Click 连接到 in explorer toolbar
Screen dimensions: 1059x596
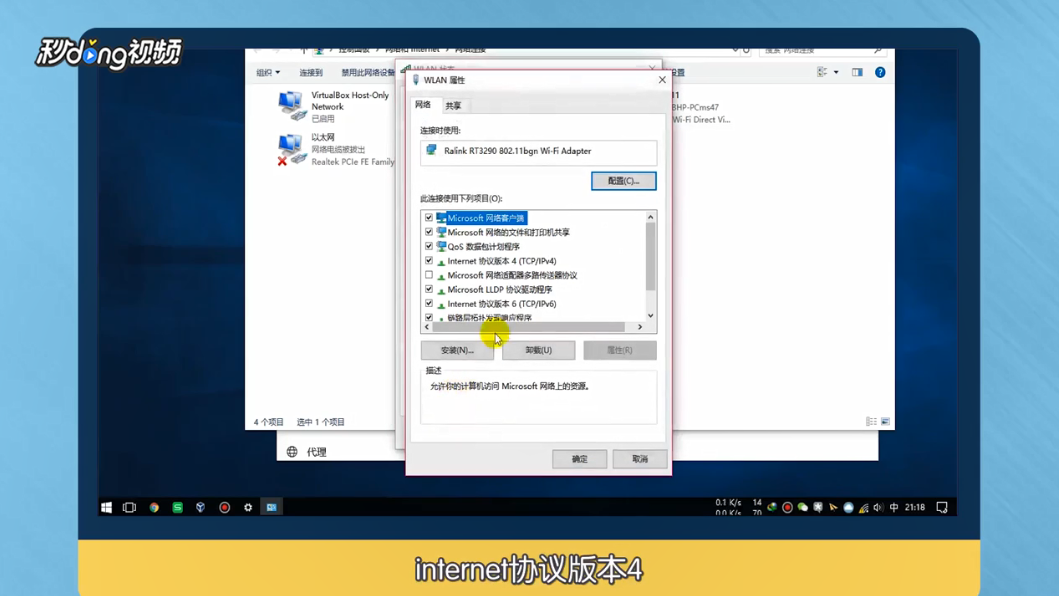(x=311, y=73)
